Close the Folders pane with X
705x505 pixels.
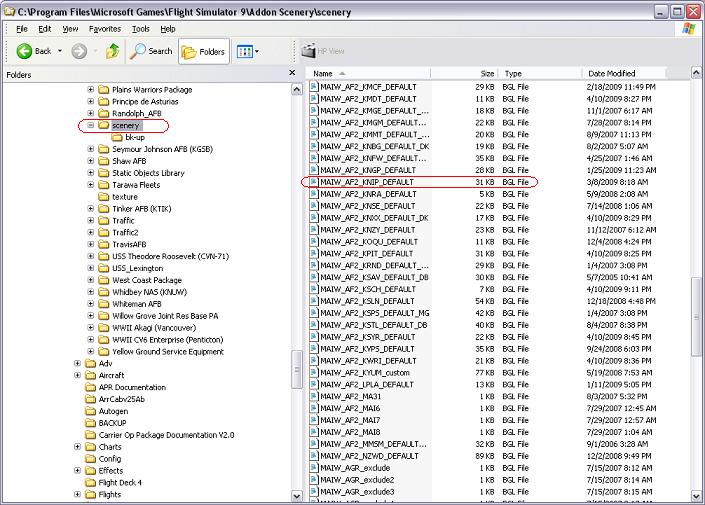292,72
